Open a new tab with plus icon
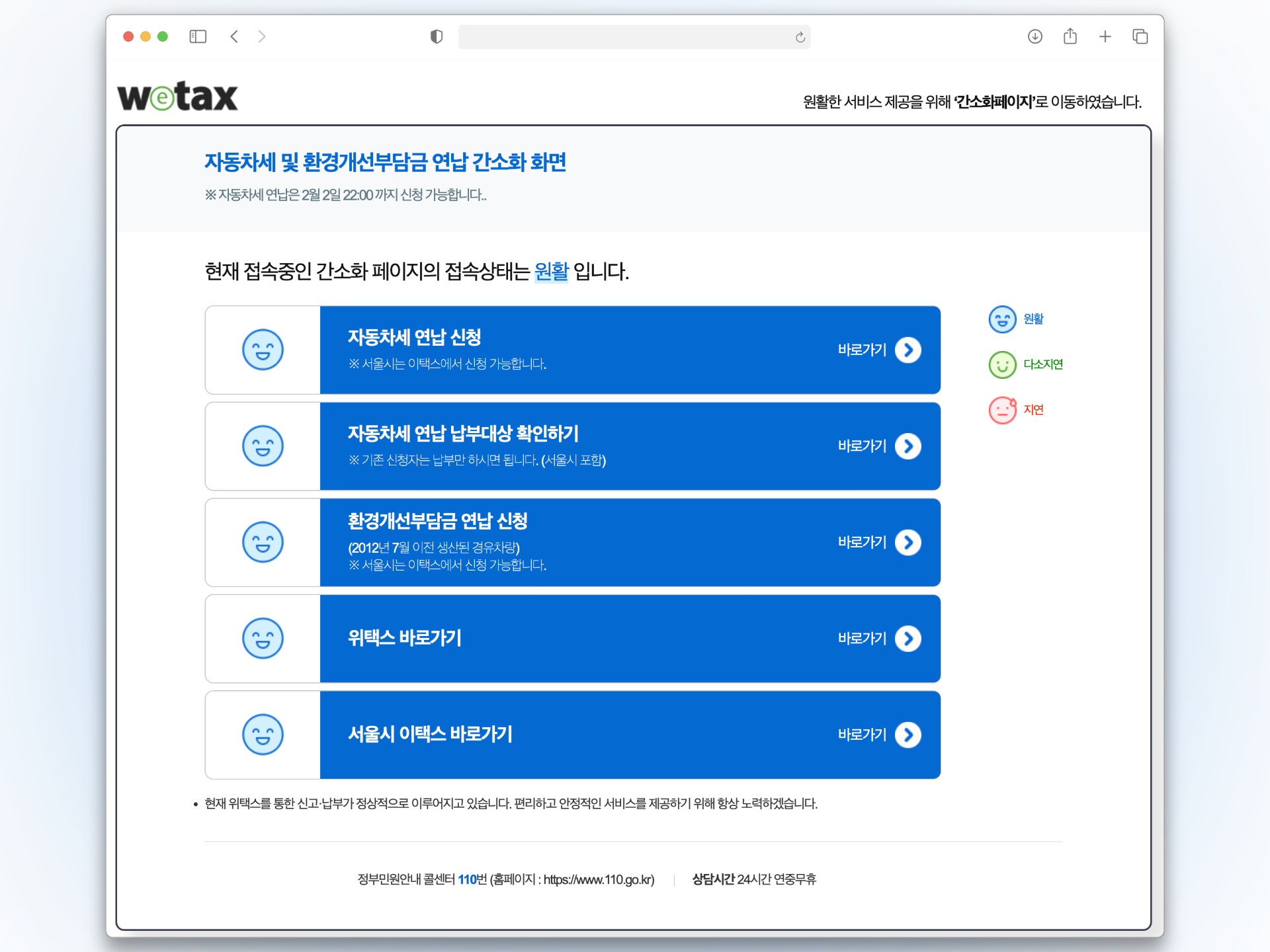1270x952 pixels. pos(1105,36)
